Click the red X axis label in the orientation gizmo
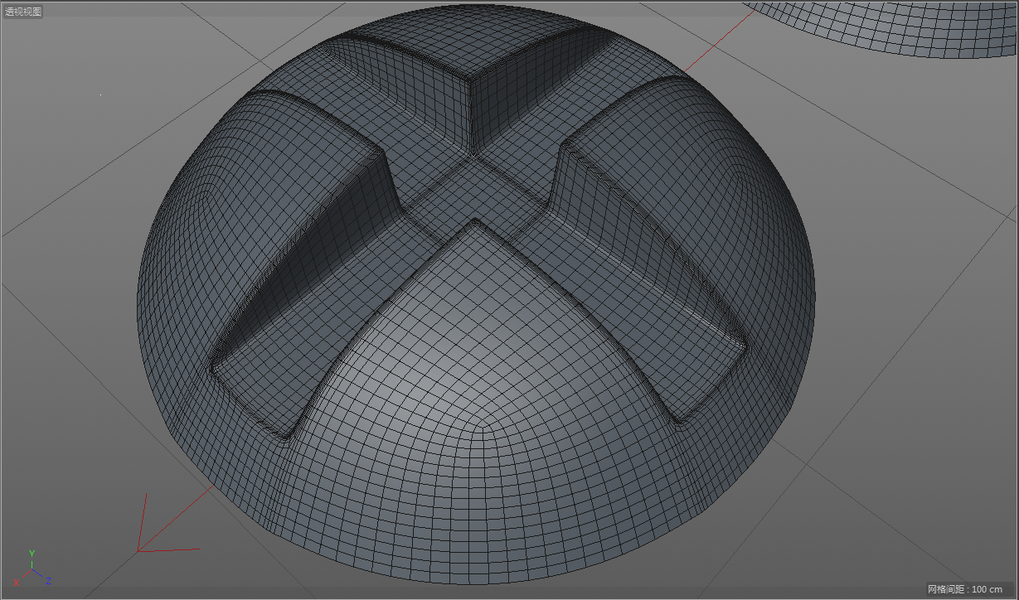The image size is (1019, 600). point(16,582)
